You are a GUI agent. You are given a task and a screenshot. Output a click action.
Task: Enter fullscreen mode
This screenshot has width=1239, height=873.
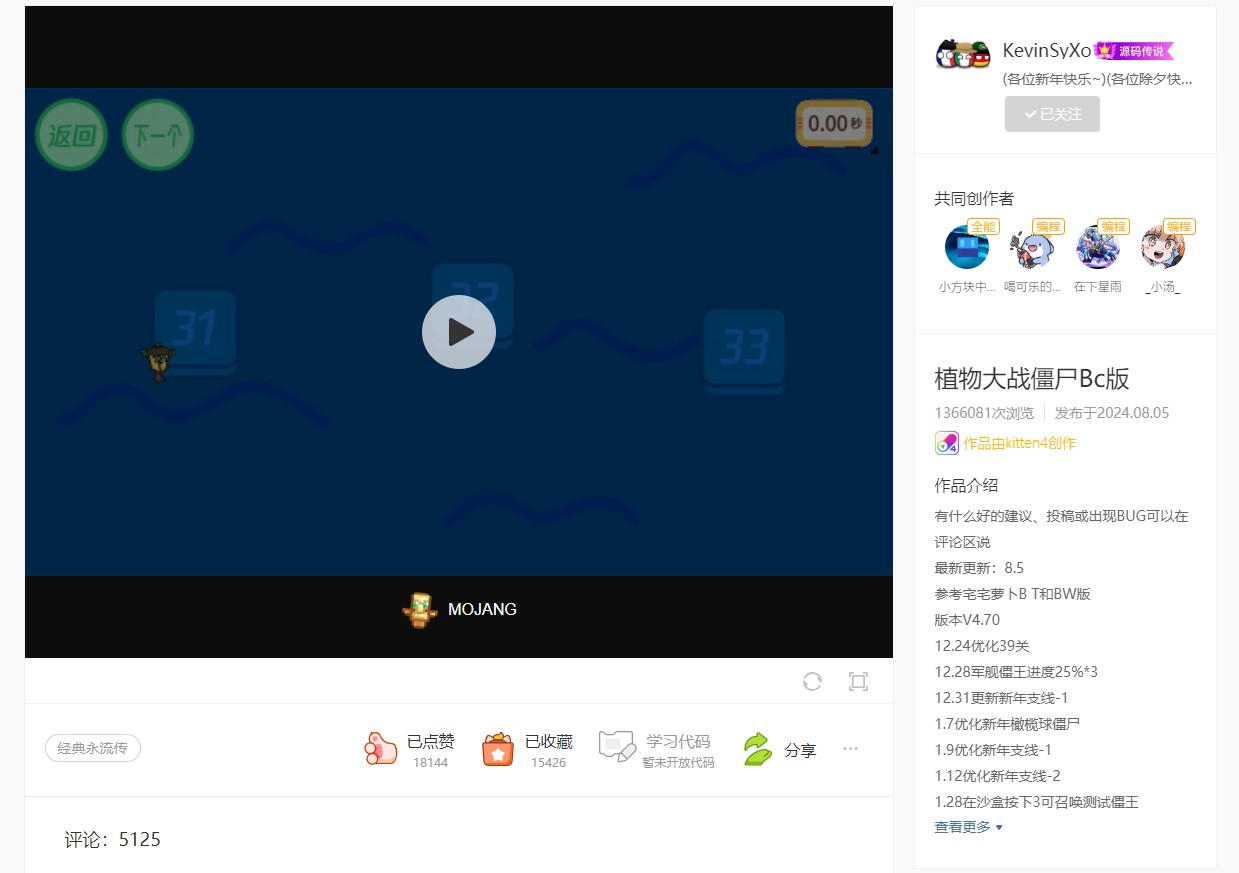click(x=858, y=681)
